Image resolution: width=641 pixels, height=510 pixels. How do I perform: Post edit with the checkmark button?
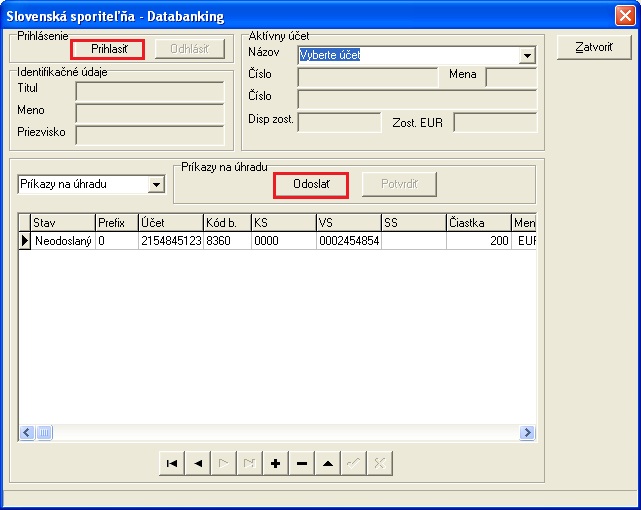(x=353, y=463)
